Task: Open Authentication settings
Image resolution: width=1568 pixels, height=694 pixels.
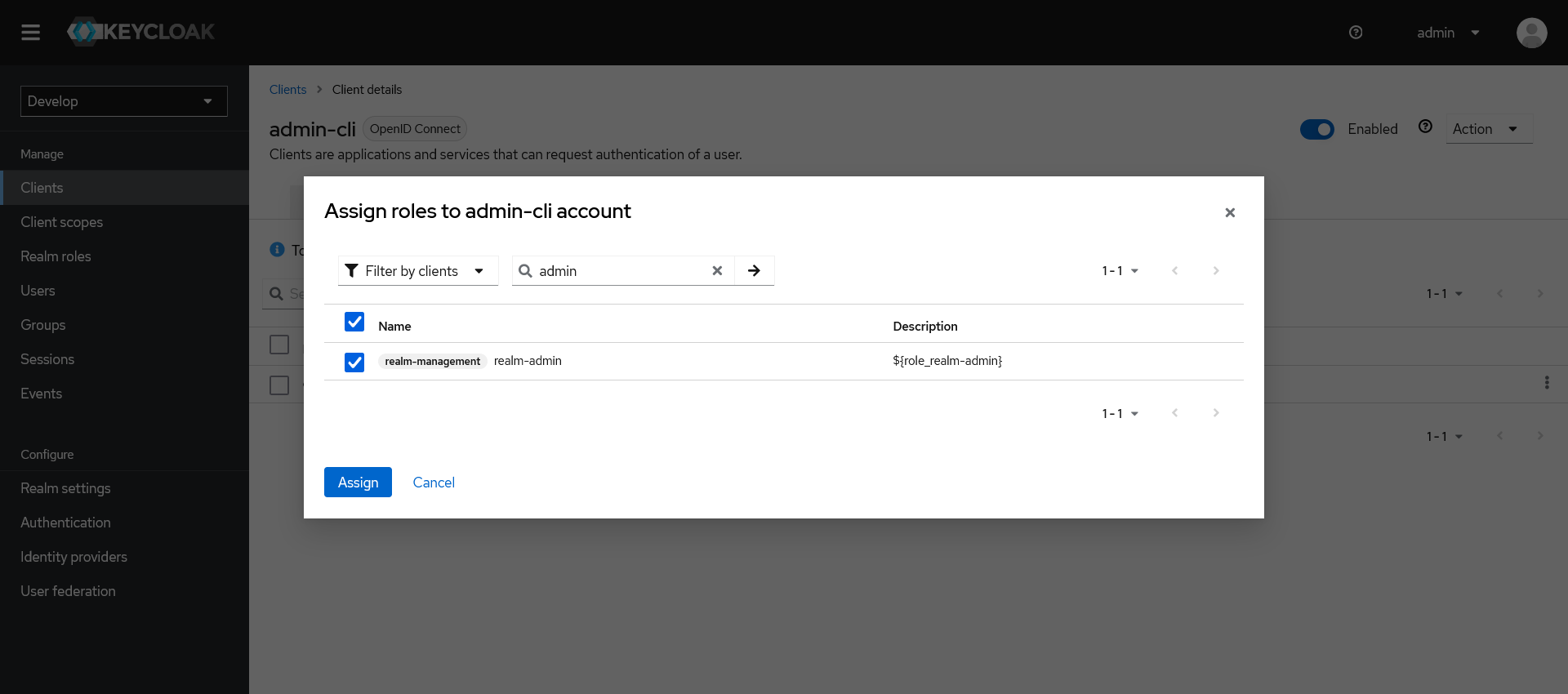Action: click(x=124, y=523)
